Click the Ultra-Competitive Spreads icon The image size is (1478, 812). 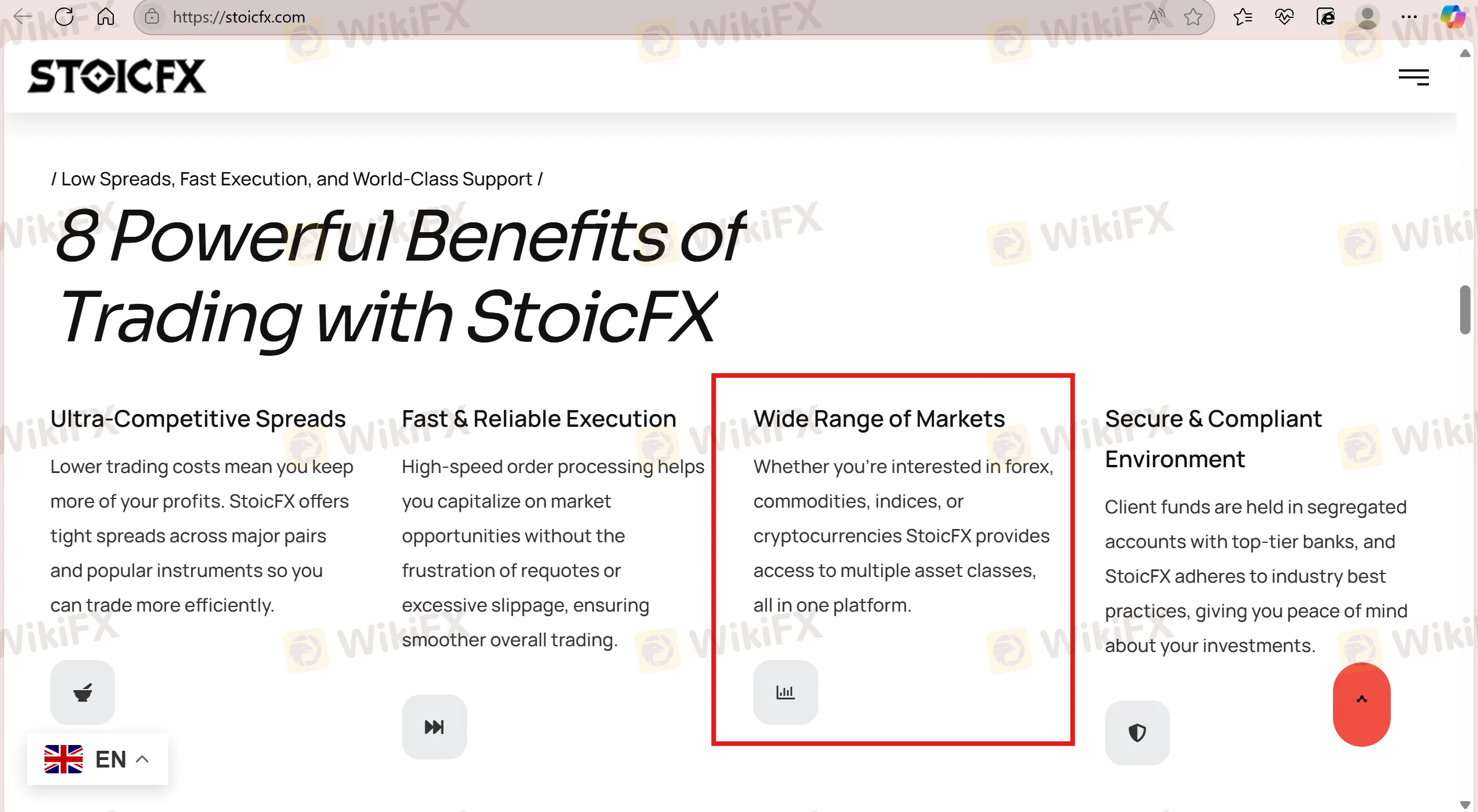click(x=83, y=692)
